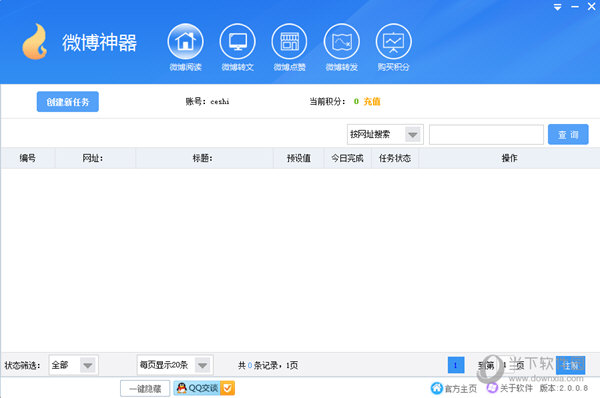Click the orange checkmark beside QQ交谈
The height and width of the screenshot is (398, 600).
[x=227, y=388]
